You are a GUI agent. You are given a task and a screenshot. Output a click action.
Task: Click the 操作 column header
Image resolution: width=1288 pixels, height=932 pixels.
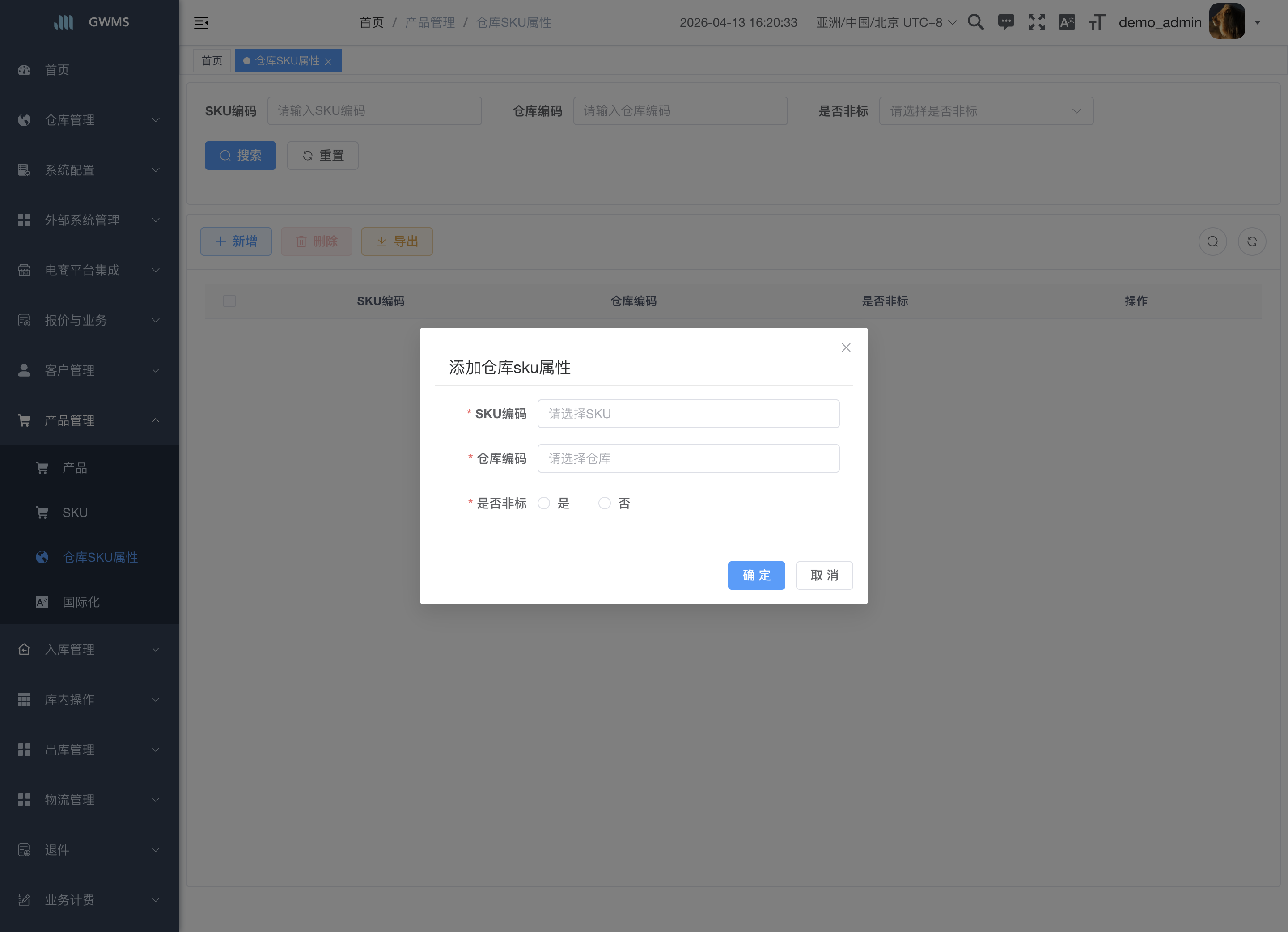point(1136,301)
